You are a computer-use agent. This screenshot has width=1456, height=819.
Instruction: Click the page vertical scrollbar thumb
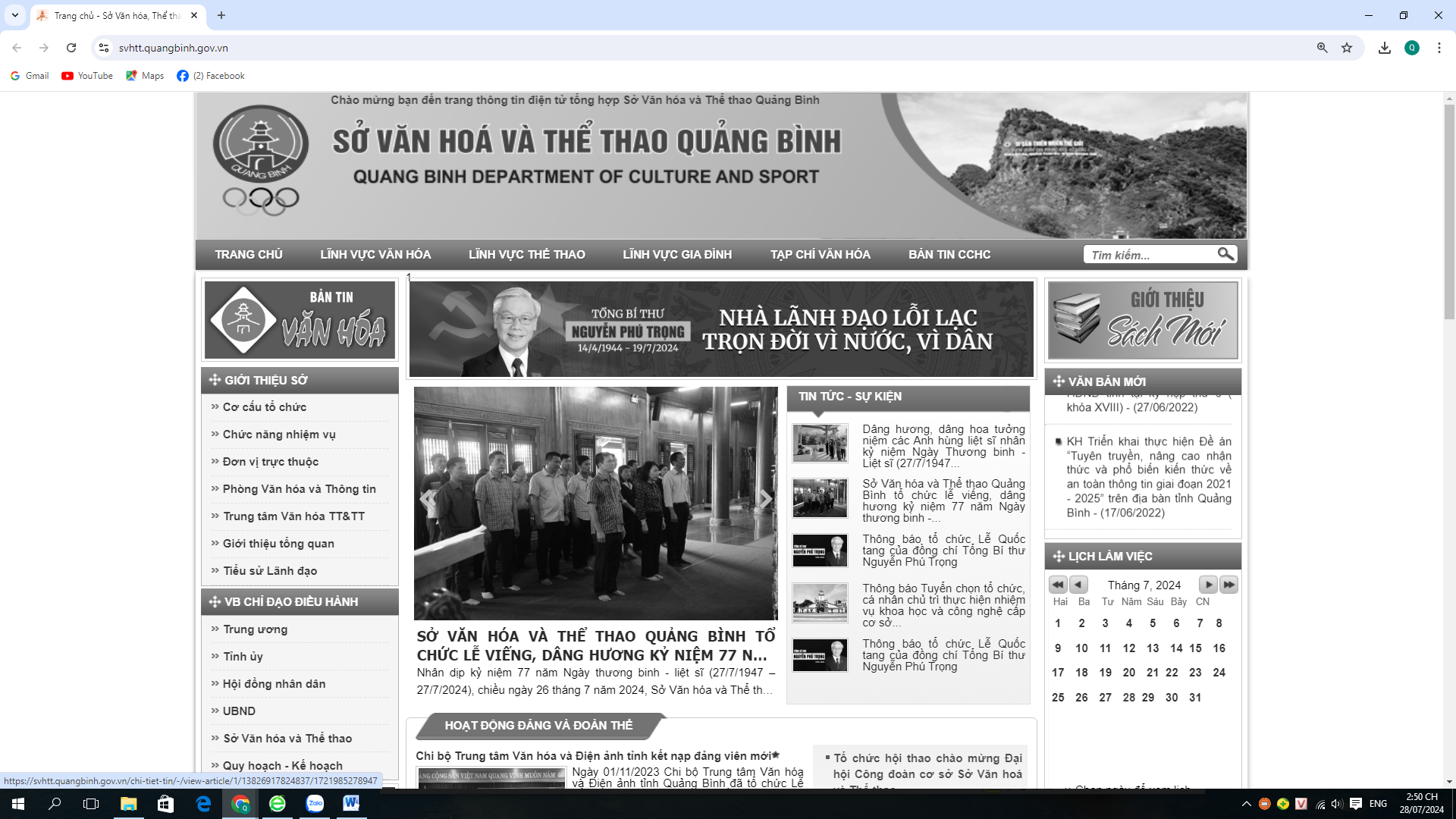(1449, 212)
